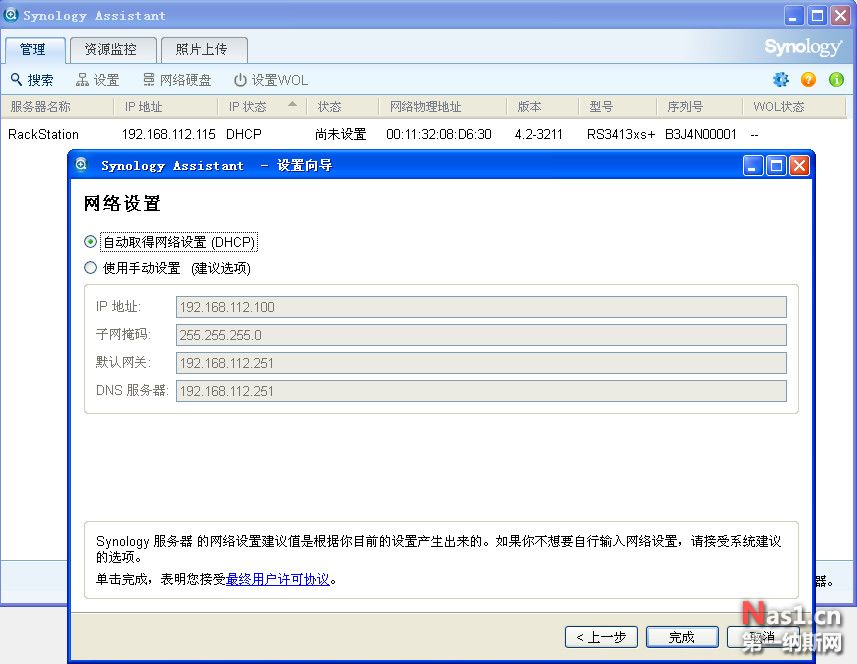Sort by IP 地址 column header
This screenshot has height=664, width=857.
(x=166, y=107)
